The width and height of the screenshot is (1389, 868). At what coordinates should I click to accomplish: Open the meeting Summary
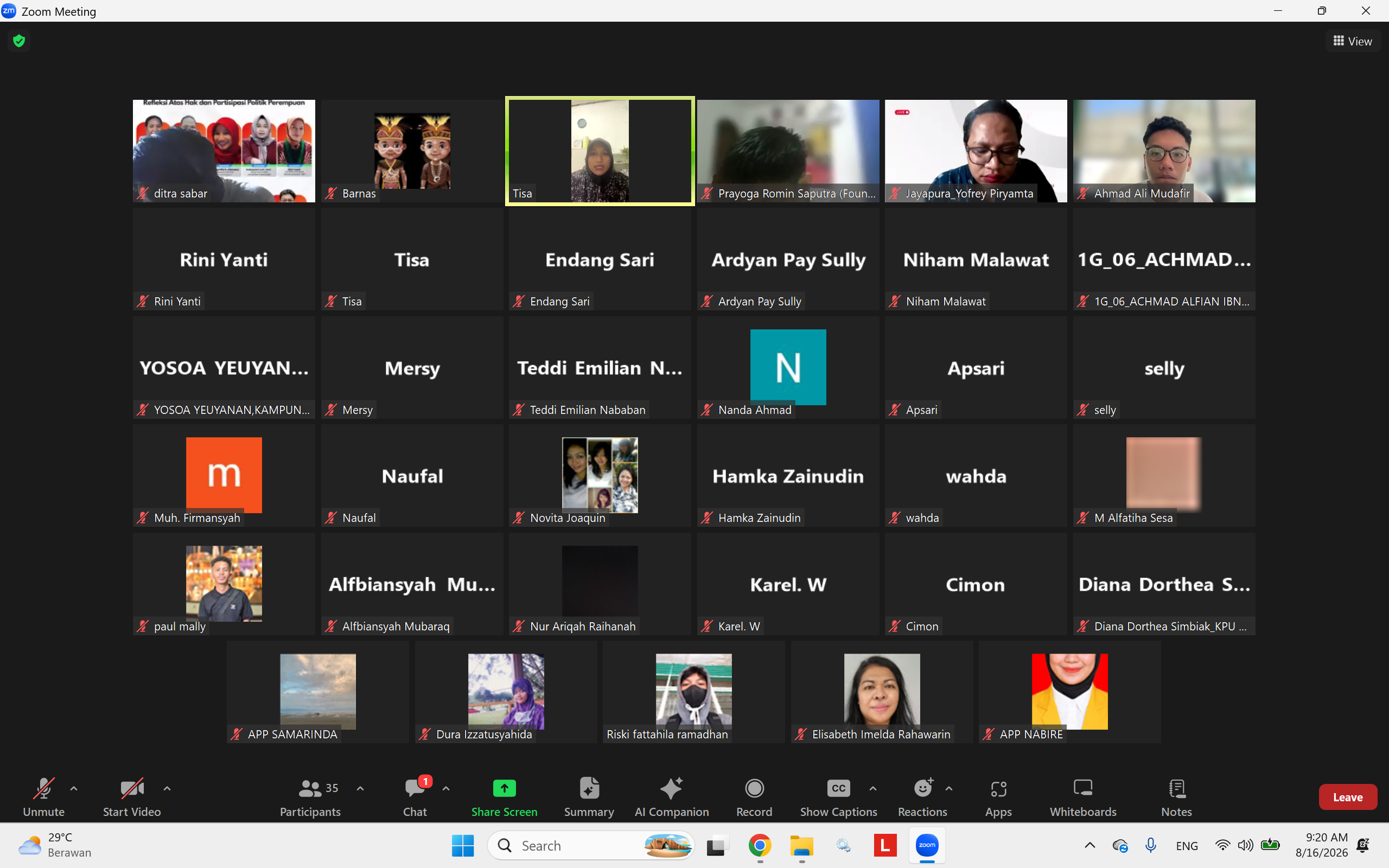pos(589,797)
